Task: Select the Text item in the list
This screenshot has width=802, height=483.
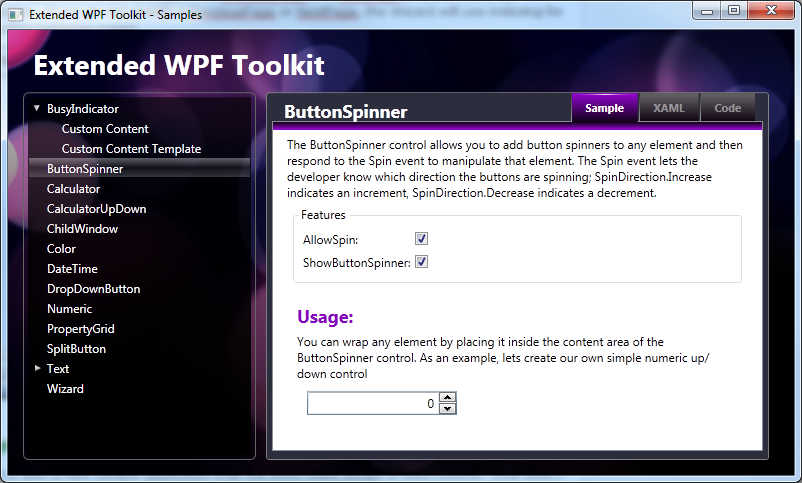Action: pyautogui.click(x=58, y=368)
